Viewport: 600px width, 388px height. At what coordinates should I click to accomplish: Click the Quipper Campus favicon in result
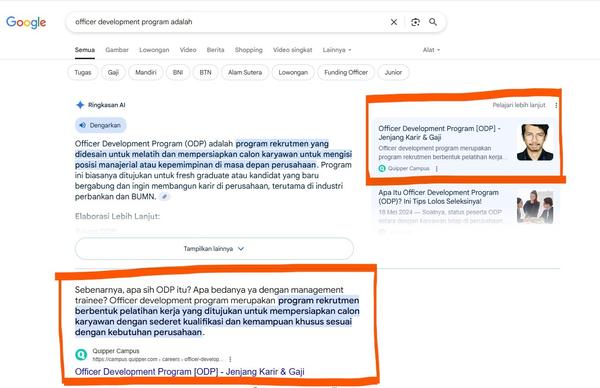pos(81,354)
